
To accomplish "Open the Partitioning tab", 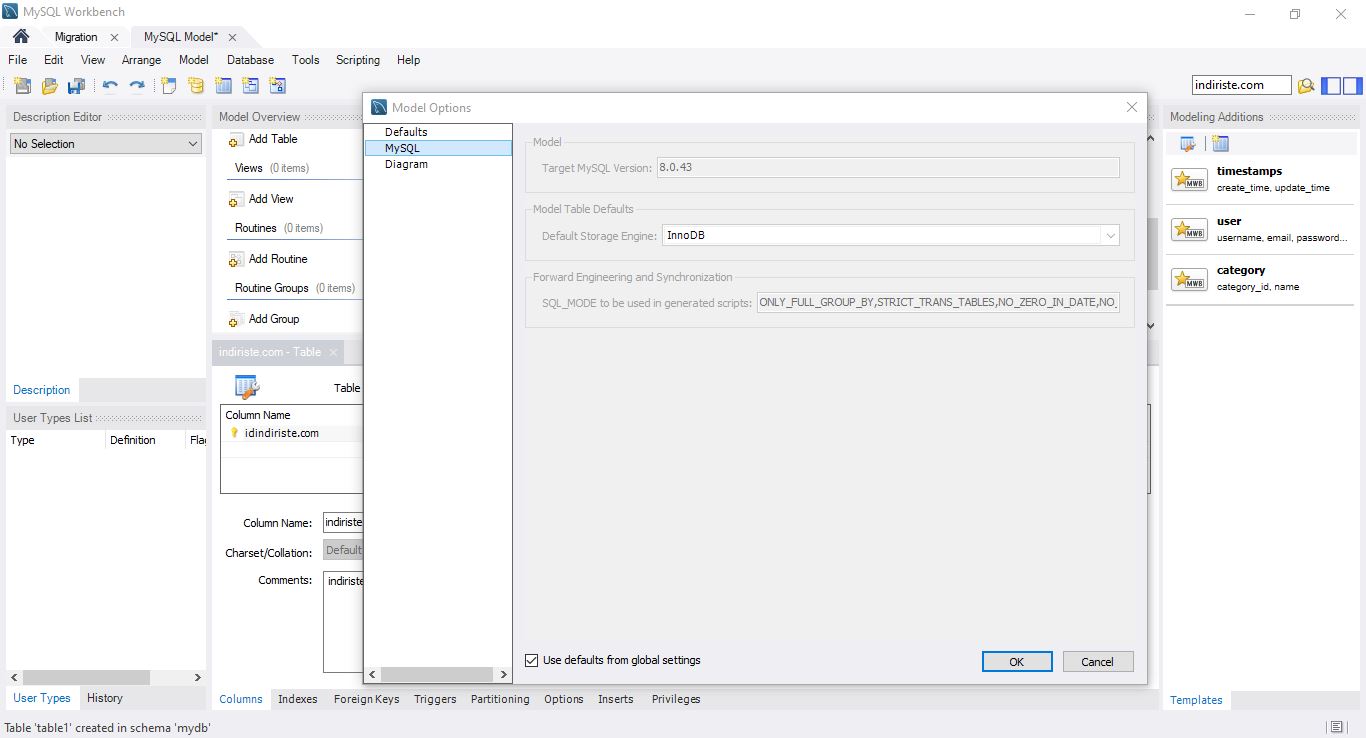I will click(x=500, y=699).
